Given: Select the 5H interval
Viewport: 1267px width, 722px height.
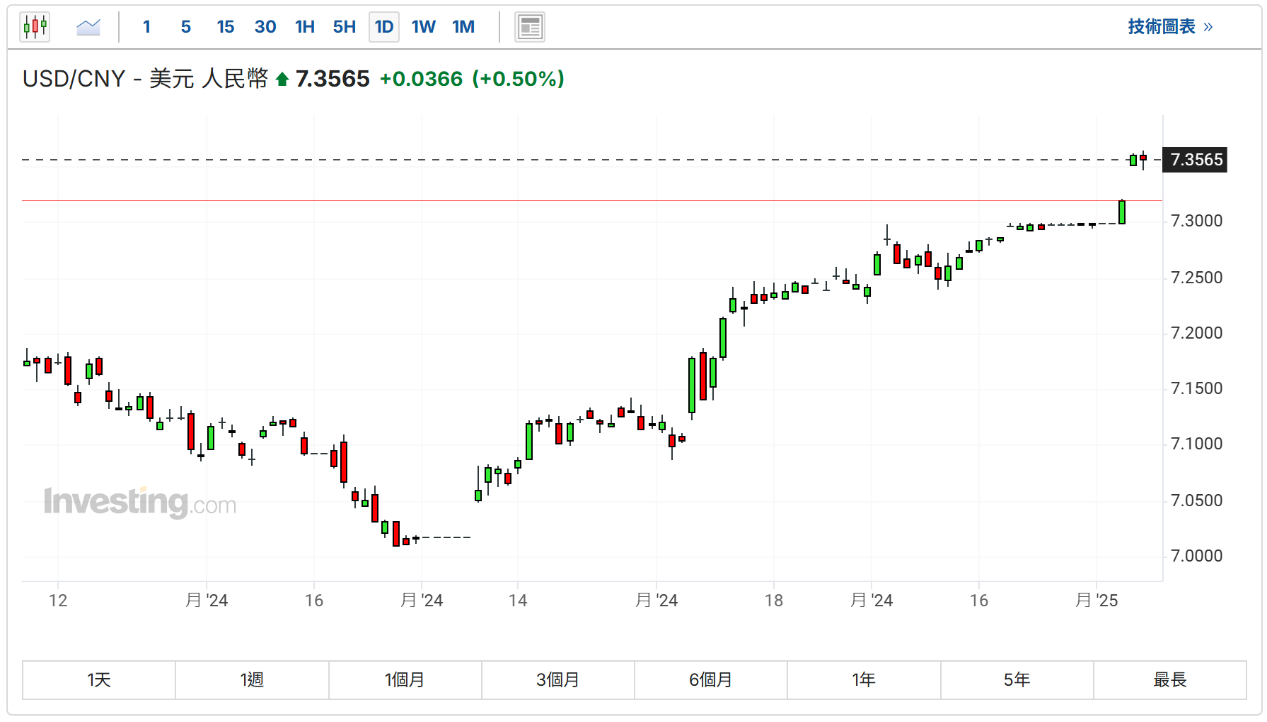Looking at the screenshot, I should 344,27.
